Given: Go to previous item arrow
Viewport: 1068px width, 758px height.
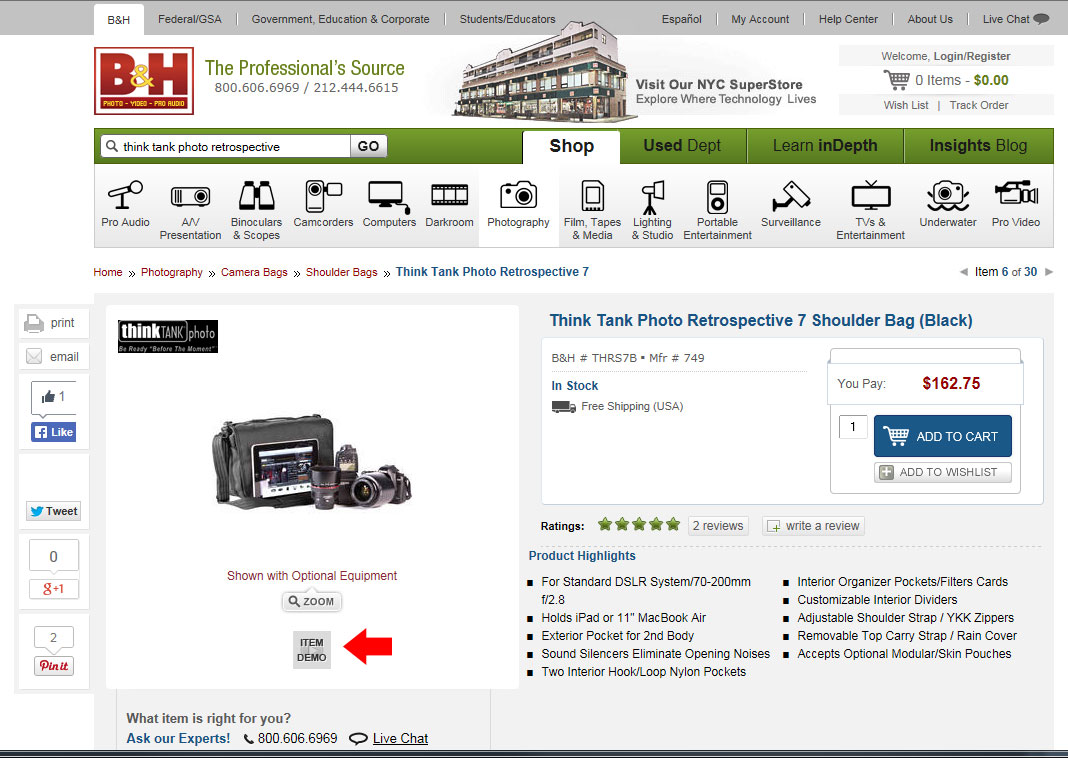Looking at the screenshot, I should [x=964, y=272].
